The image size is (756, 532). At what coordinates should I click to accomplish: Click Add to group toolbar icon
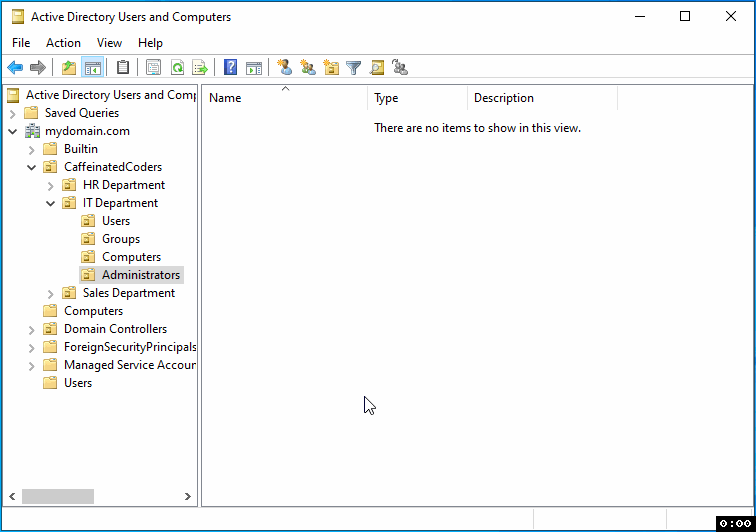tap(400, 68)
